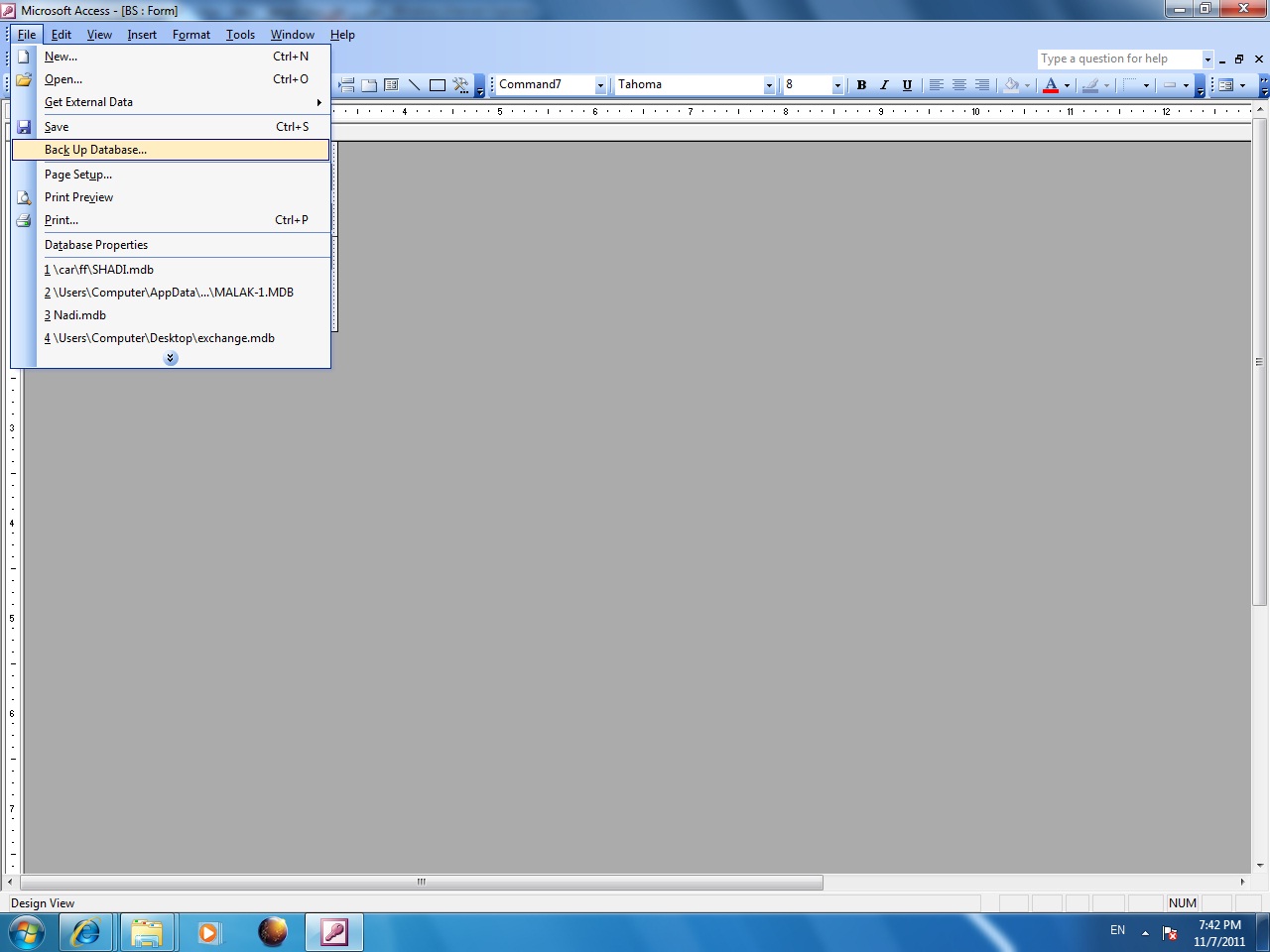Toggle Italic formatting
1270x952 pixels.
coord(884,85)
